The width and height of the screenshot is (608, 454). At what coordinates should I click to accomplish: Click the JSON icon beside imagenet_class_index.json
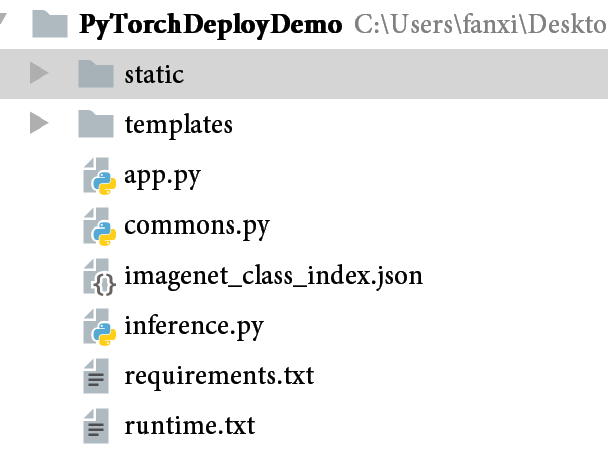99,276
